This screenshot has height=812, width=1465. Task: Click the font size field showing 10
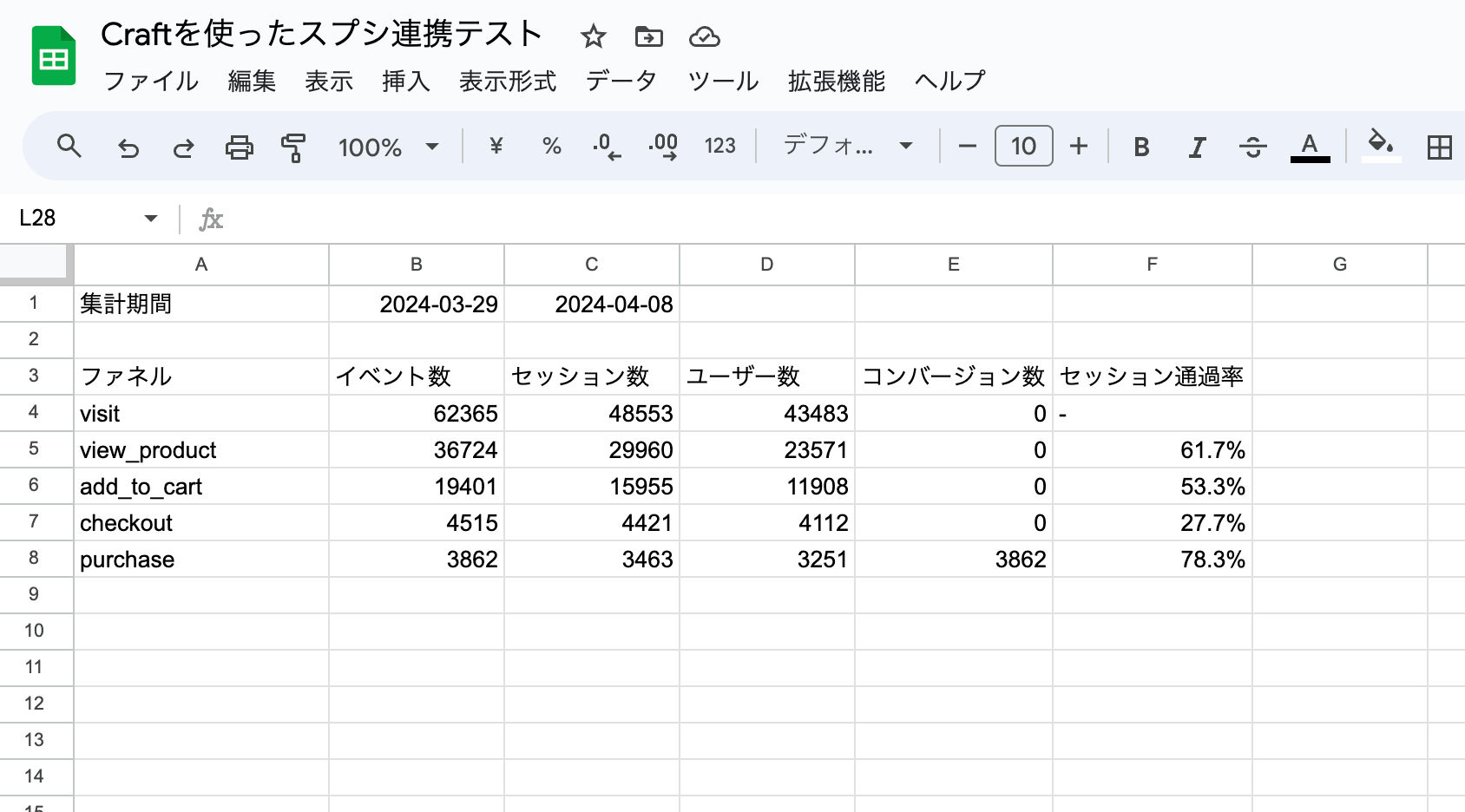tap(1023, 146)
